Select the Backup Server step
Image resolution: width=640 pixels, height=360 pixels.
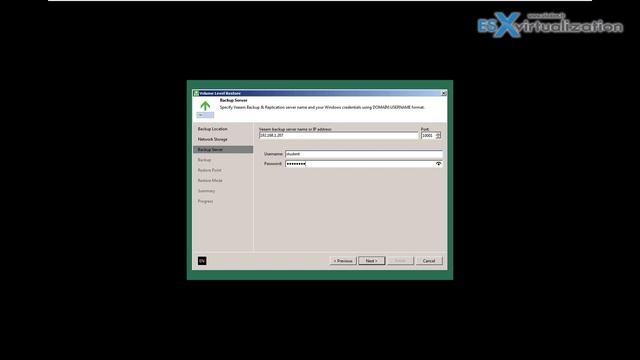tap(223, 150)
